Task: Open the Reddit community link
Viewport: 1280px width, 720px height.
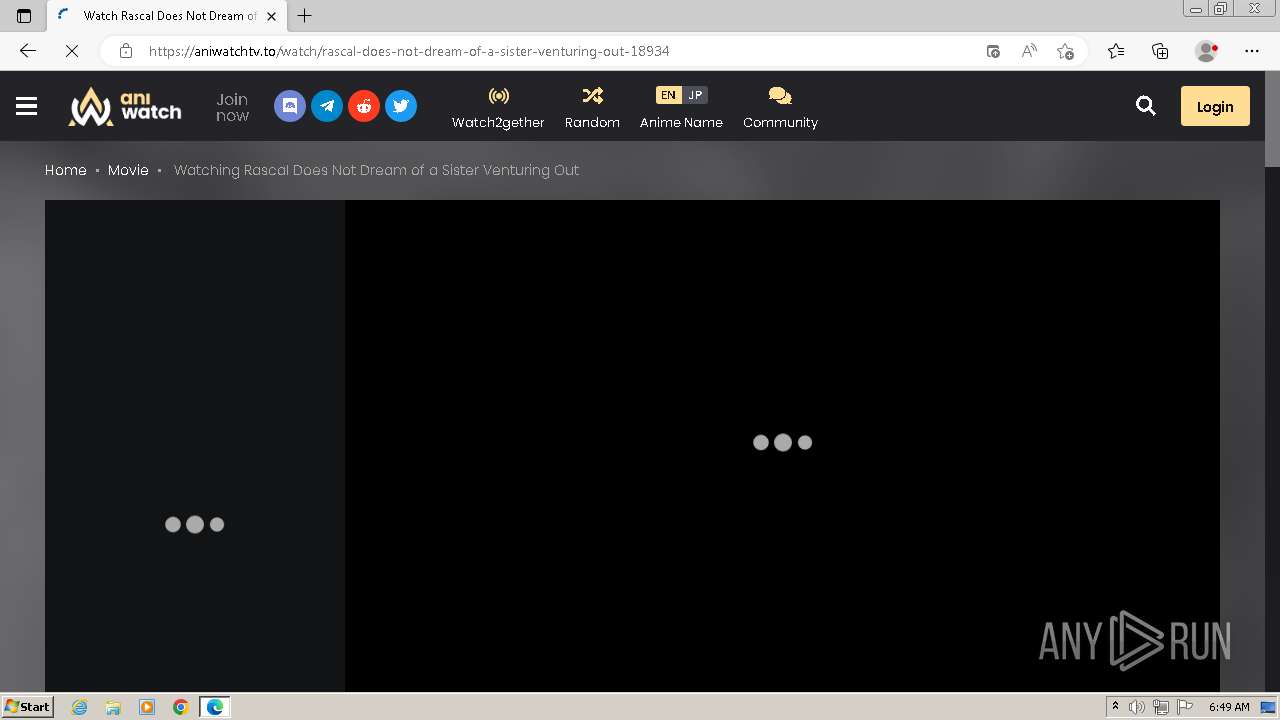Action: [364, 106]
